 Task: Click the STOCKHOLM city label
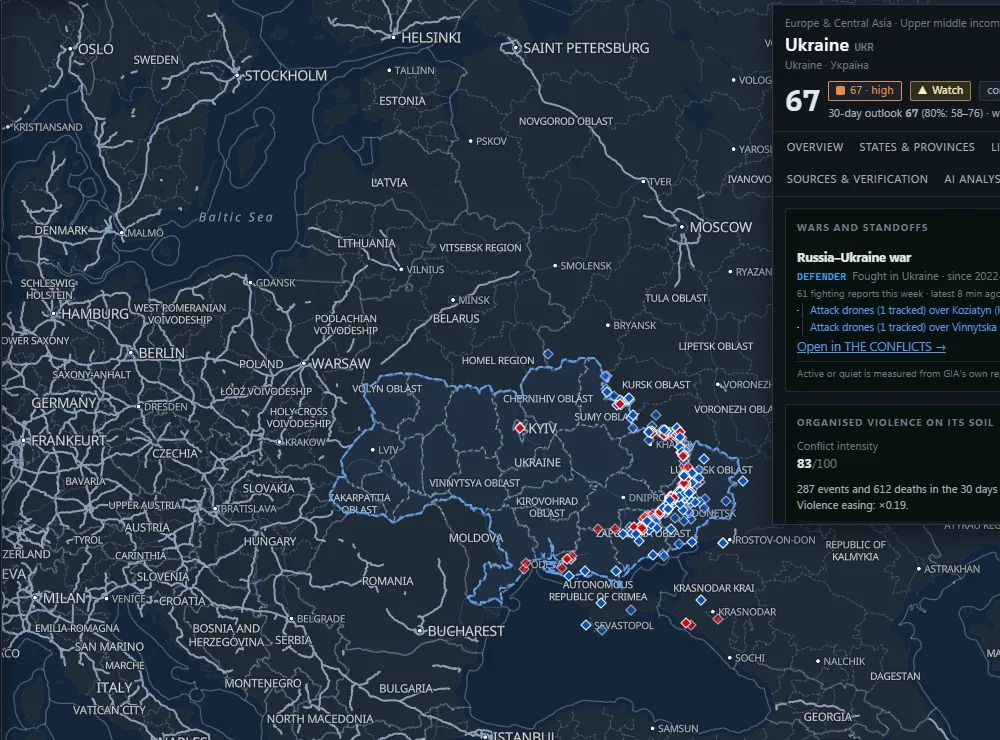[286, 76]
